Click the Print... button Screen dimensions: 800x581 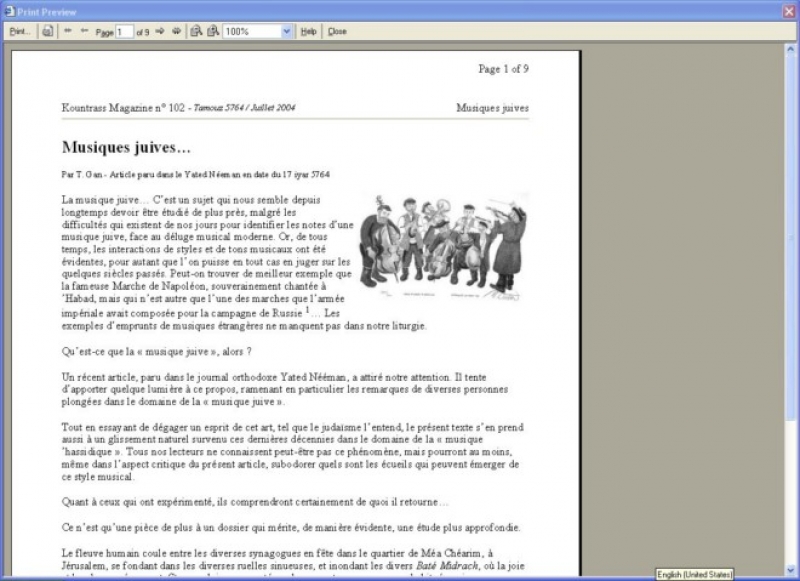(x=20, y=32)
